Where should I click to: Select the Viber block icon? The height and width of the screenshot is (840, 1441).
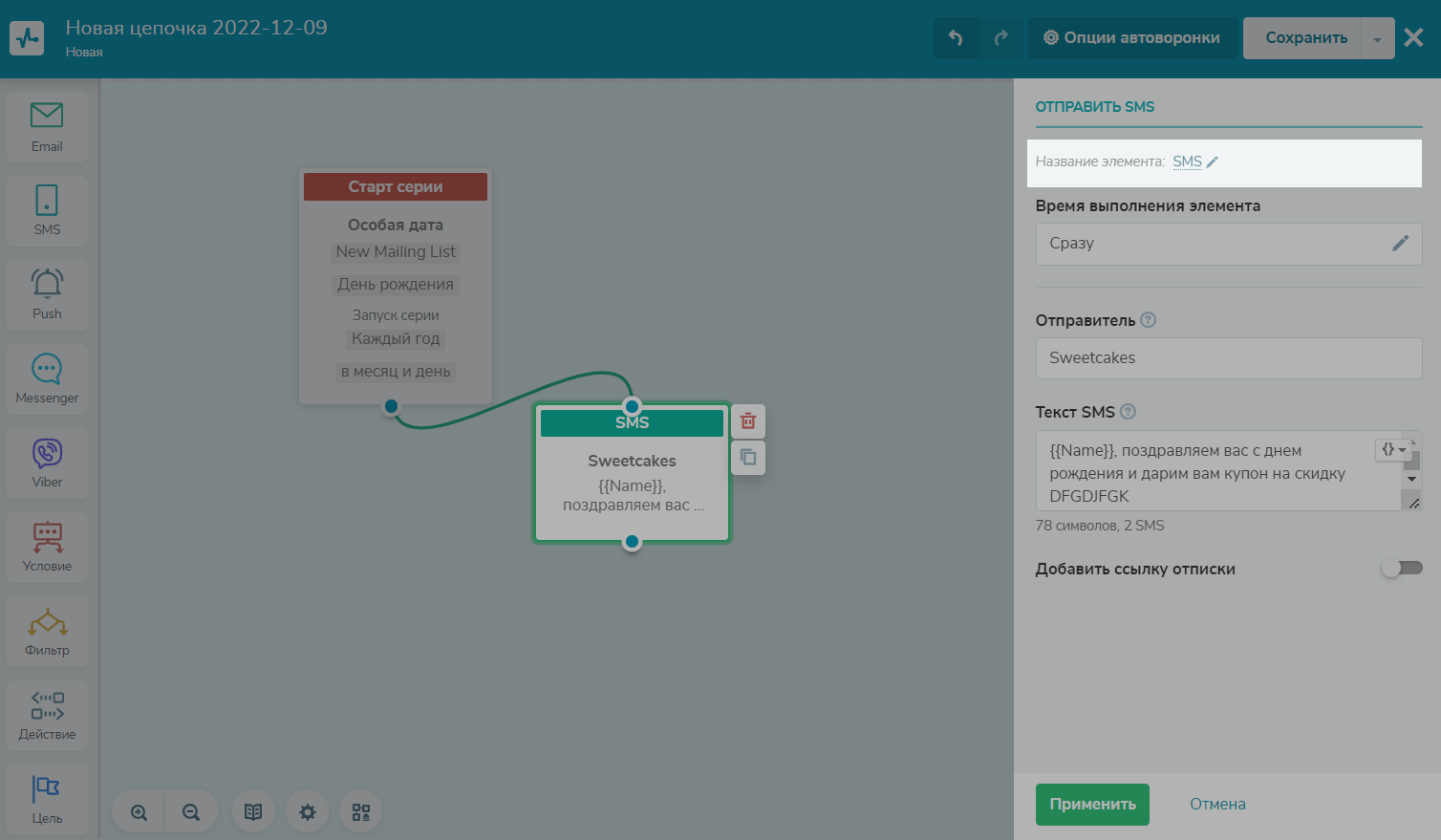pyautogui.click(x=47, y=463)
